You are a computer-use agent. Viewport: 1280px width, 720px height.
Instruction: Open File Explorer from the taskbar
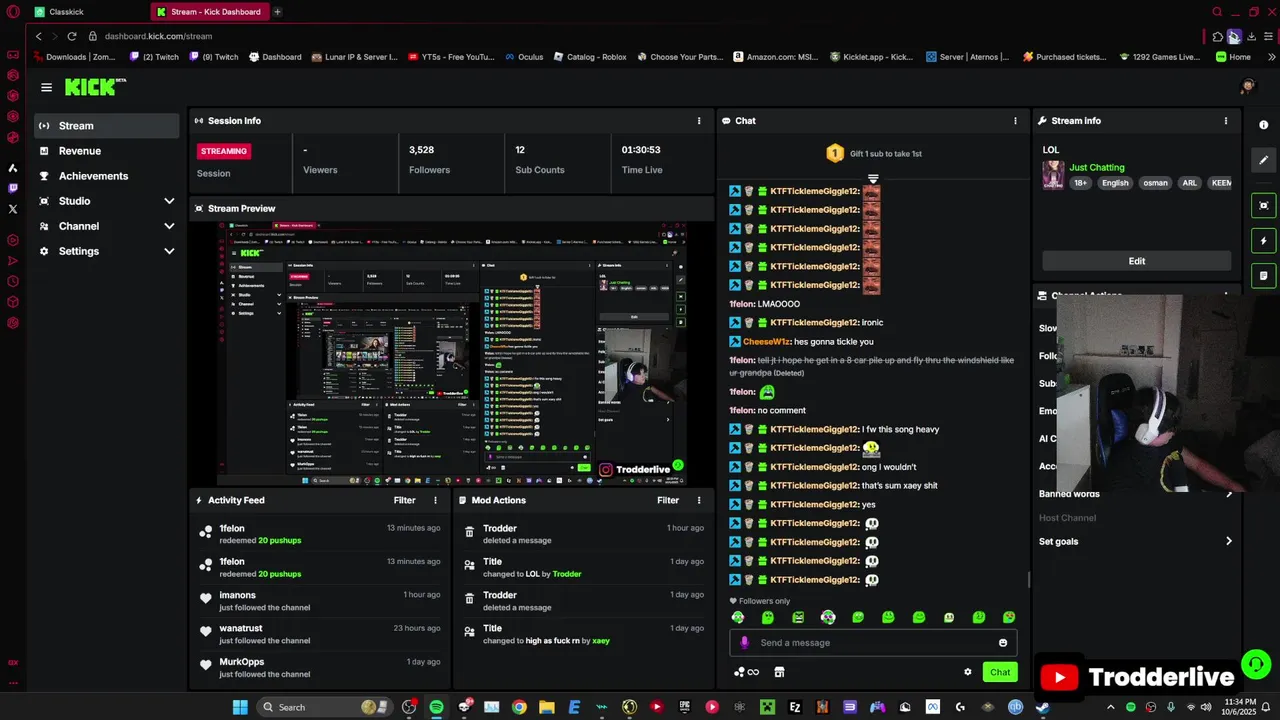click(547, 707)
